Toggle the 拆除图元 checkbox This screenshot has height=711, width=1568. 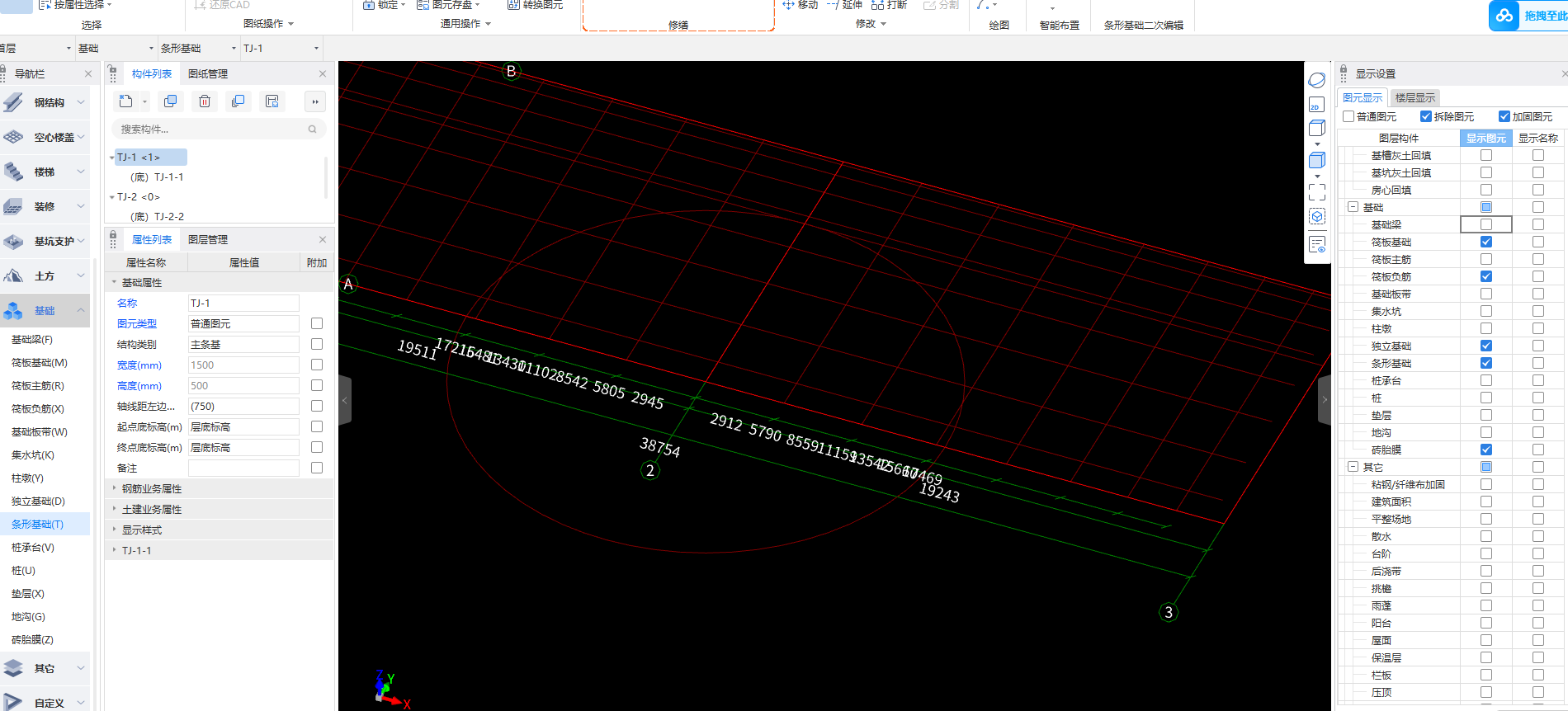click(x=1426, y=116)
